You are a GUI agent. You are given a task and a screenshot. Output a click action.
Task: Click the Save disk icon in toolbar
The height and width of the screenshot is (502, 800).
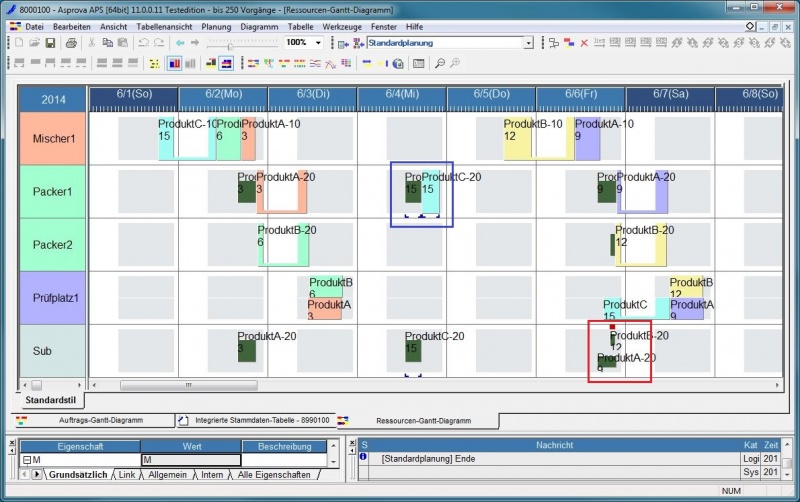tap(51, 43)
